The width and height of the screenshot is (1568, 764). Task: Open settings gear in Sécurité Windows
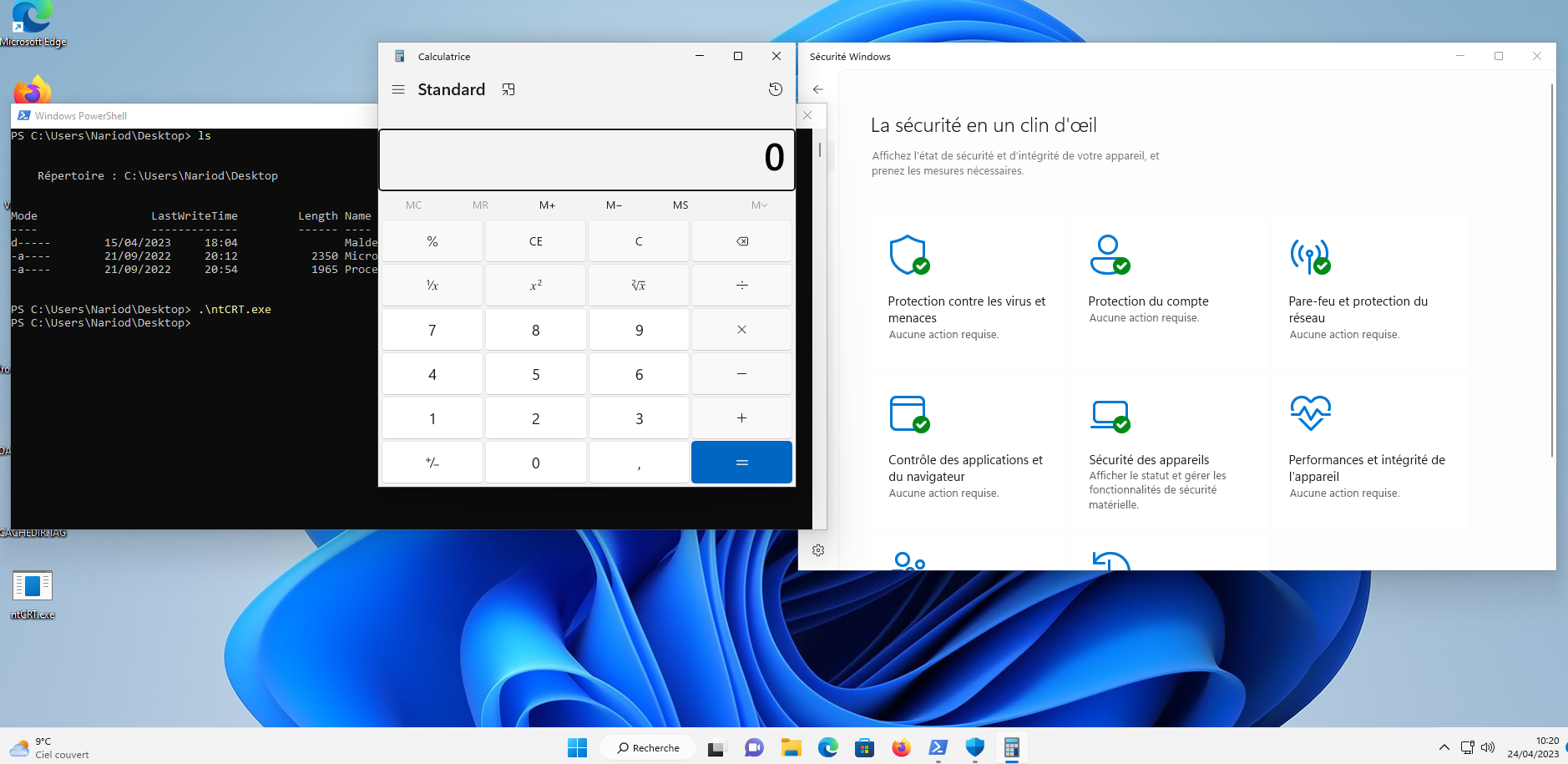[818, 550]
